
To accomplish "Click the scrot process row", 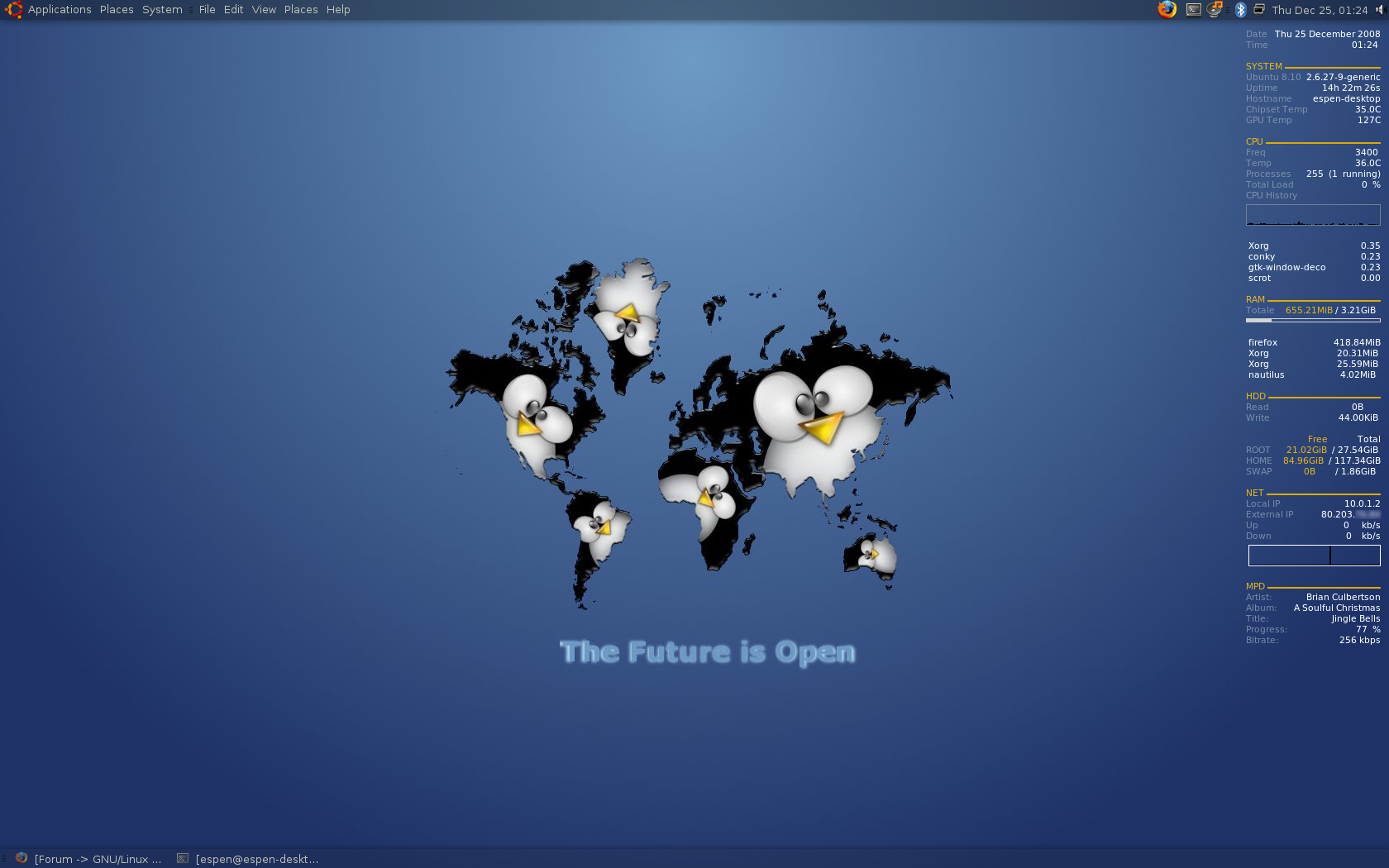I will 1314,278.
